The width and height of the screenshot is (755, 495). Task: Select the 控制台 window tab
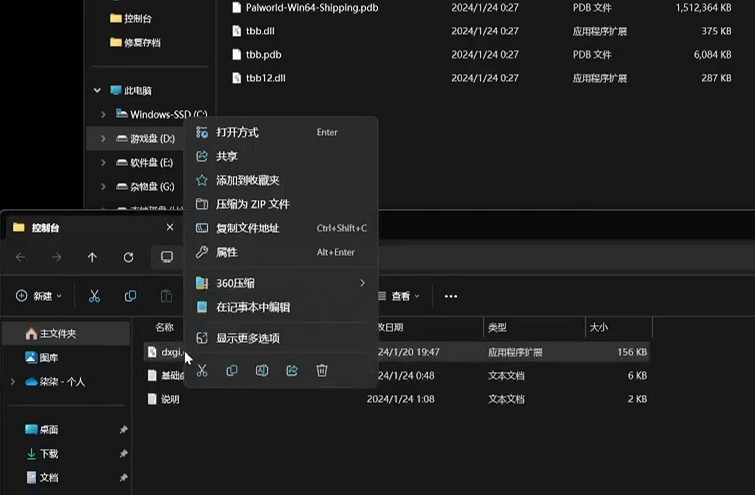click(94, 227)
